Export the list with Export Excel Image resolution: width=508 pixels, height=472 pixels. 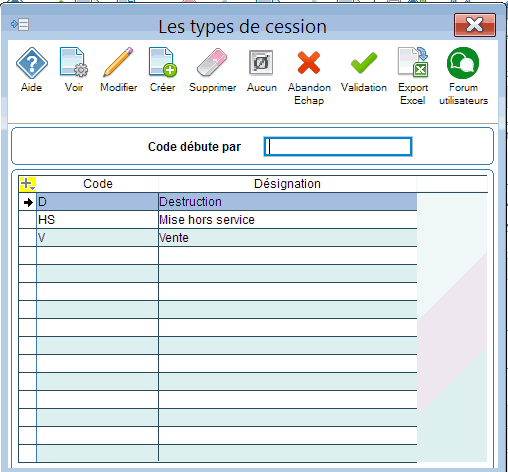(x=413, y=62)
